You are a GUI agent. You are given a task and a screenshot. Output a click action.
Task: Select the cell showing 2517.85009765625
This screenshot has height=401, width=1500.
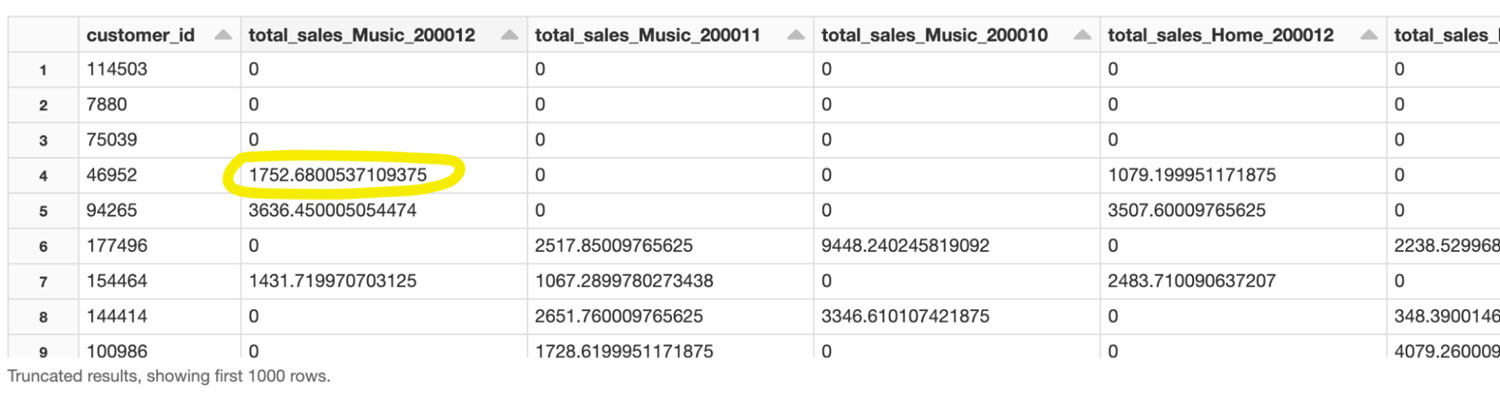614,246
